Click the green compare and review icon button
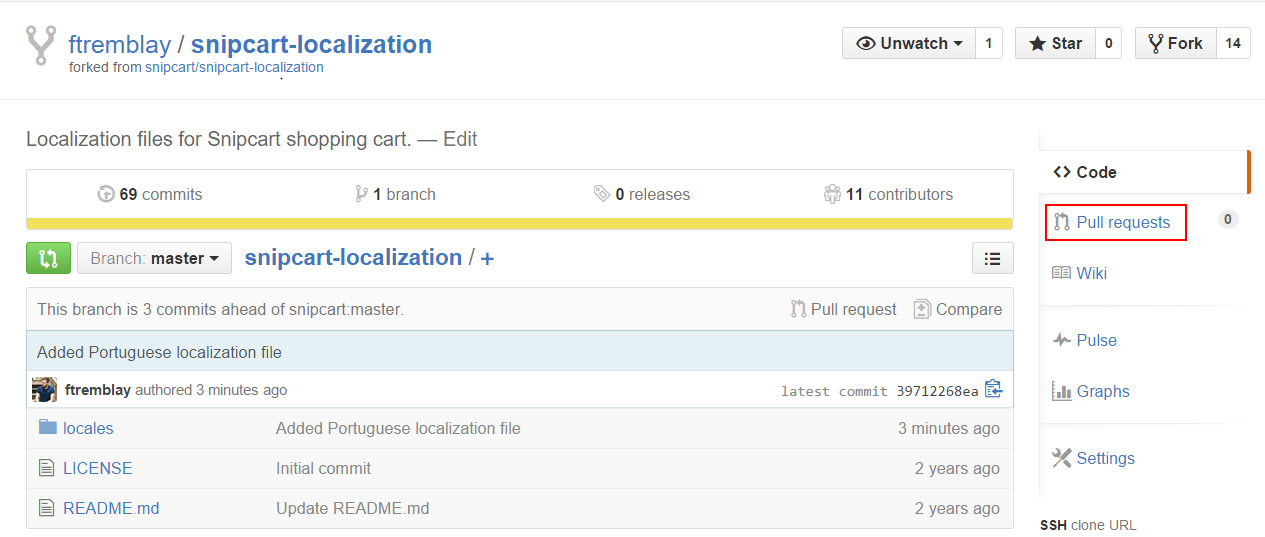1265x537 pixels. [48, 258]
